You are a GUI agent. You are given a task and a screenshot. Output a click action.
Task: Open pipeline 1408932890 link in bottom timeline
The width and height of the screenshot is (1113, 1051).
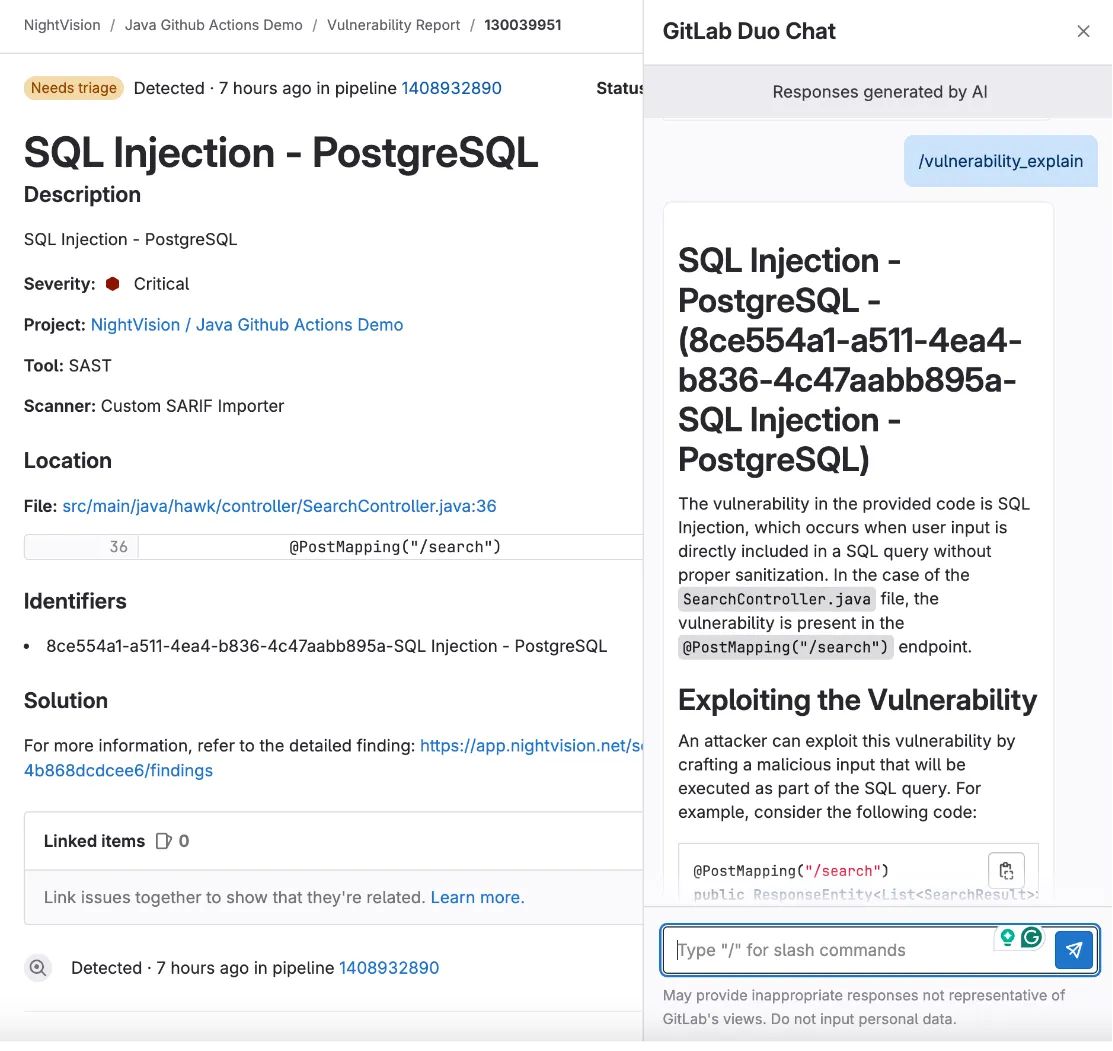click(389, 967)
